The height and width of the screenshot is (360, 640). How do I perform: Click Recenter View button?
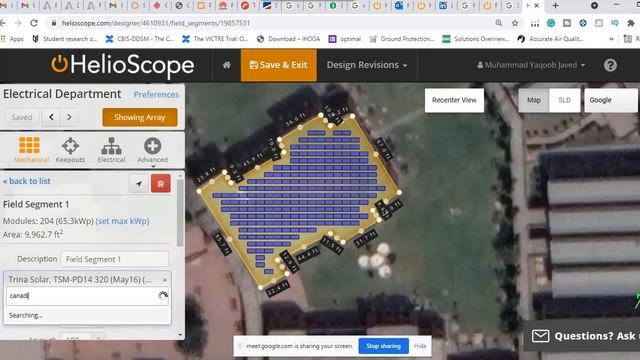pos(454,100)
